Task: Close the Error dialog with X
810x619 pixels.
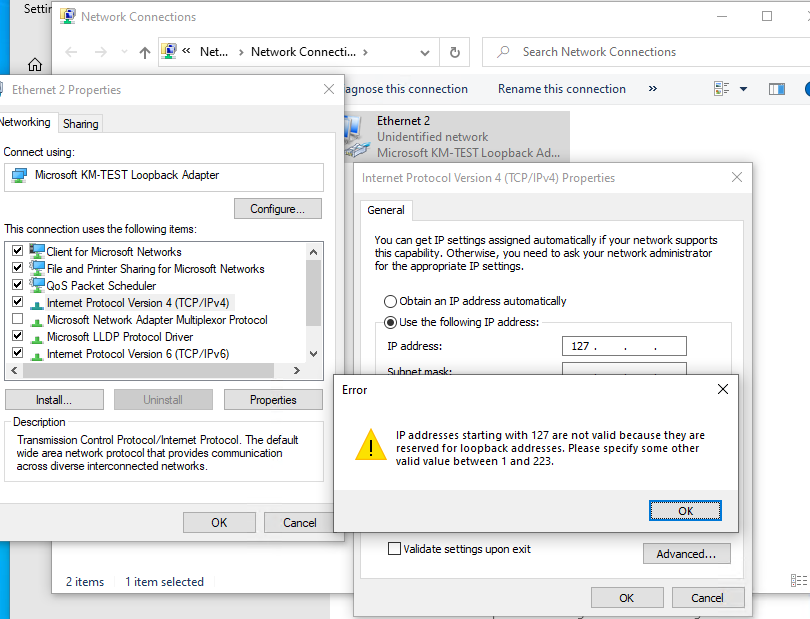Action: pos(723,389)
